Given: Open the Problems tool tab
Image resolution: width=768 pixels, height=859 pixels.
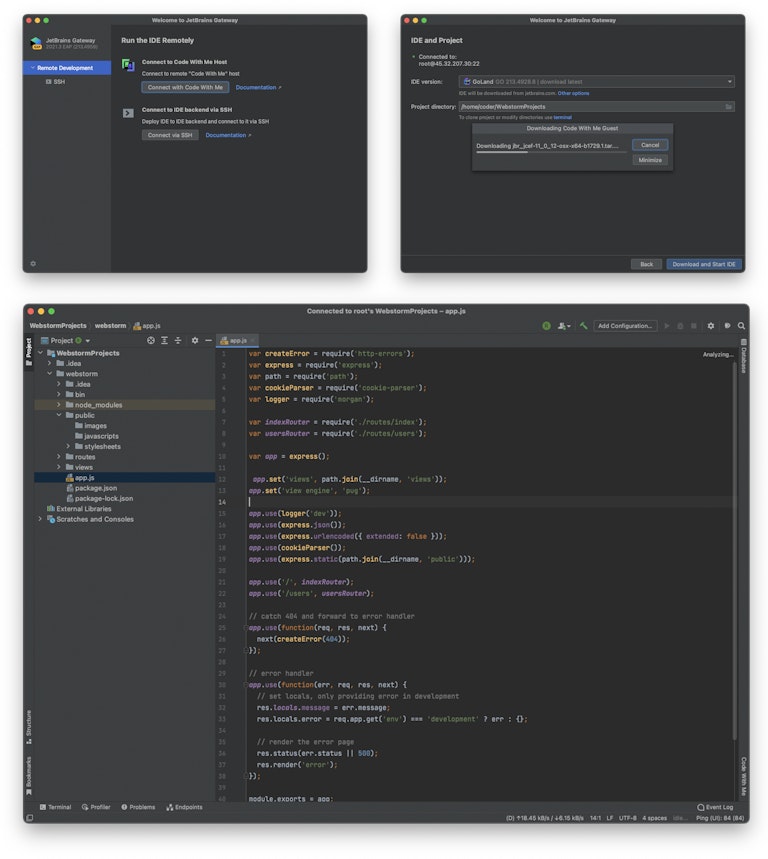Looking at the screenshot, I should click(x=138, y=807).
